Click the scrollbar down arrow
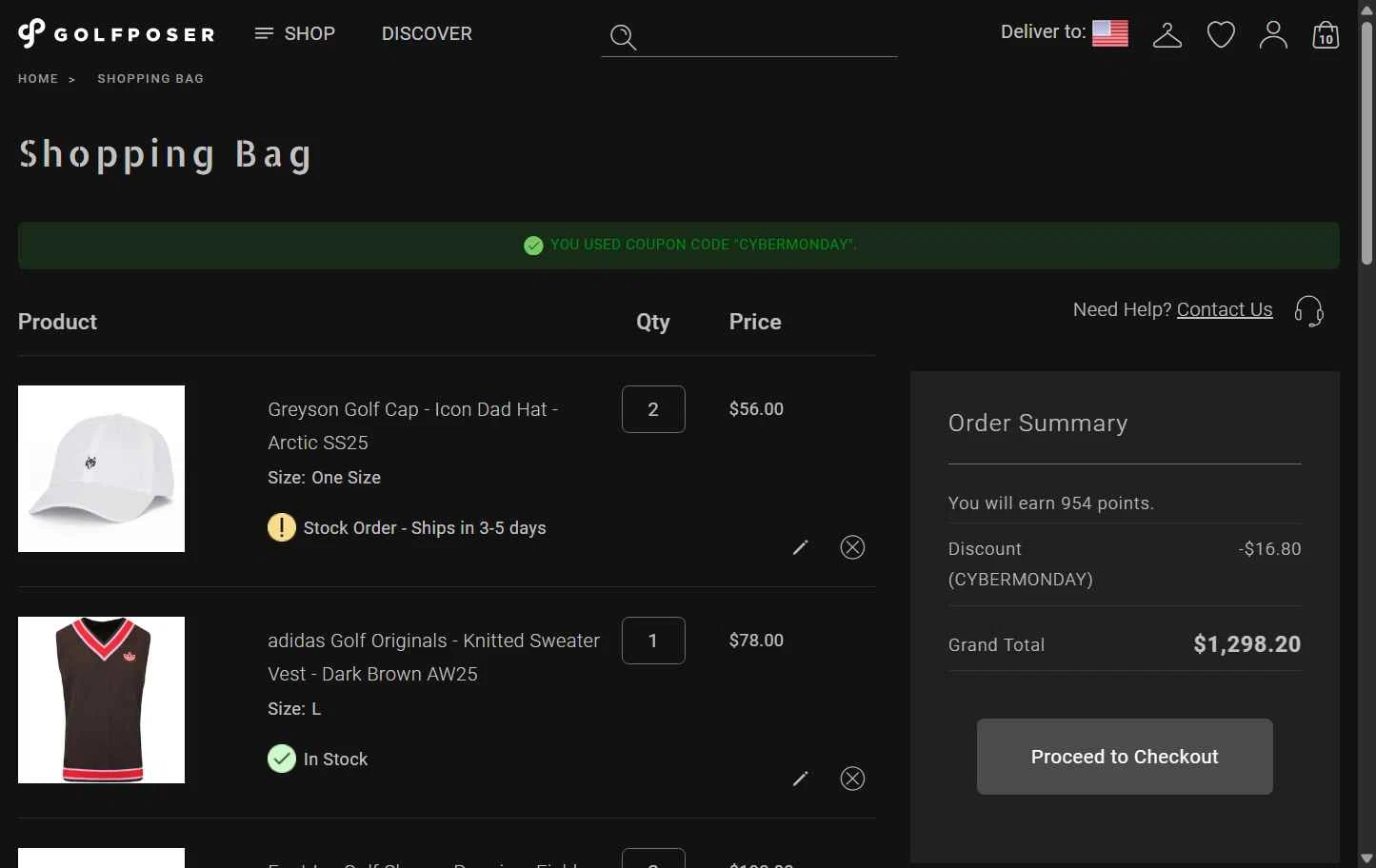The width and height of the screenshot is (1376, 868). 1367,858
